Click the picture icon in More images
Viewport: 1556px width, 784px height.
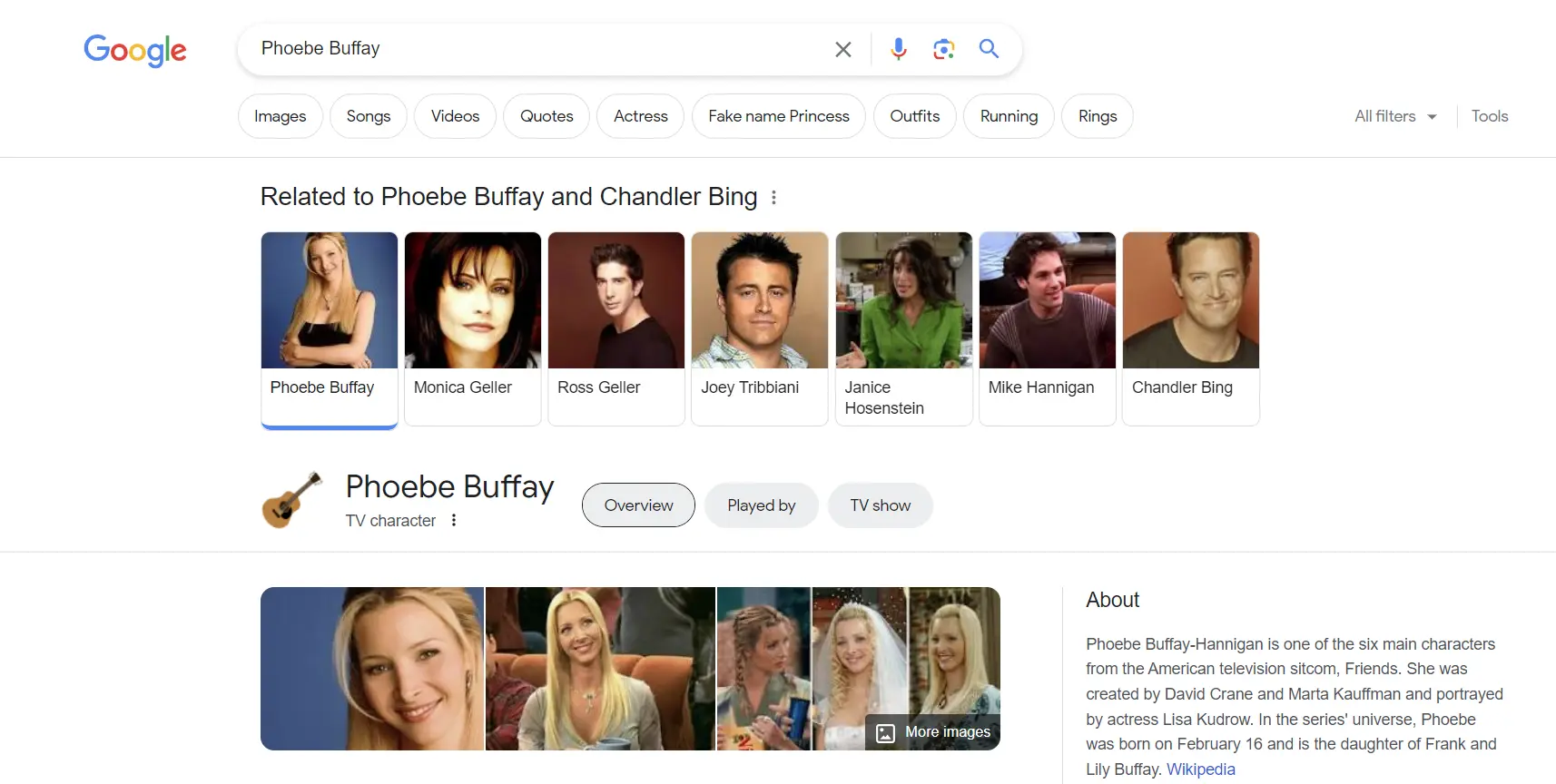(x=885, y=732)
